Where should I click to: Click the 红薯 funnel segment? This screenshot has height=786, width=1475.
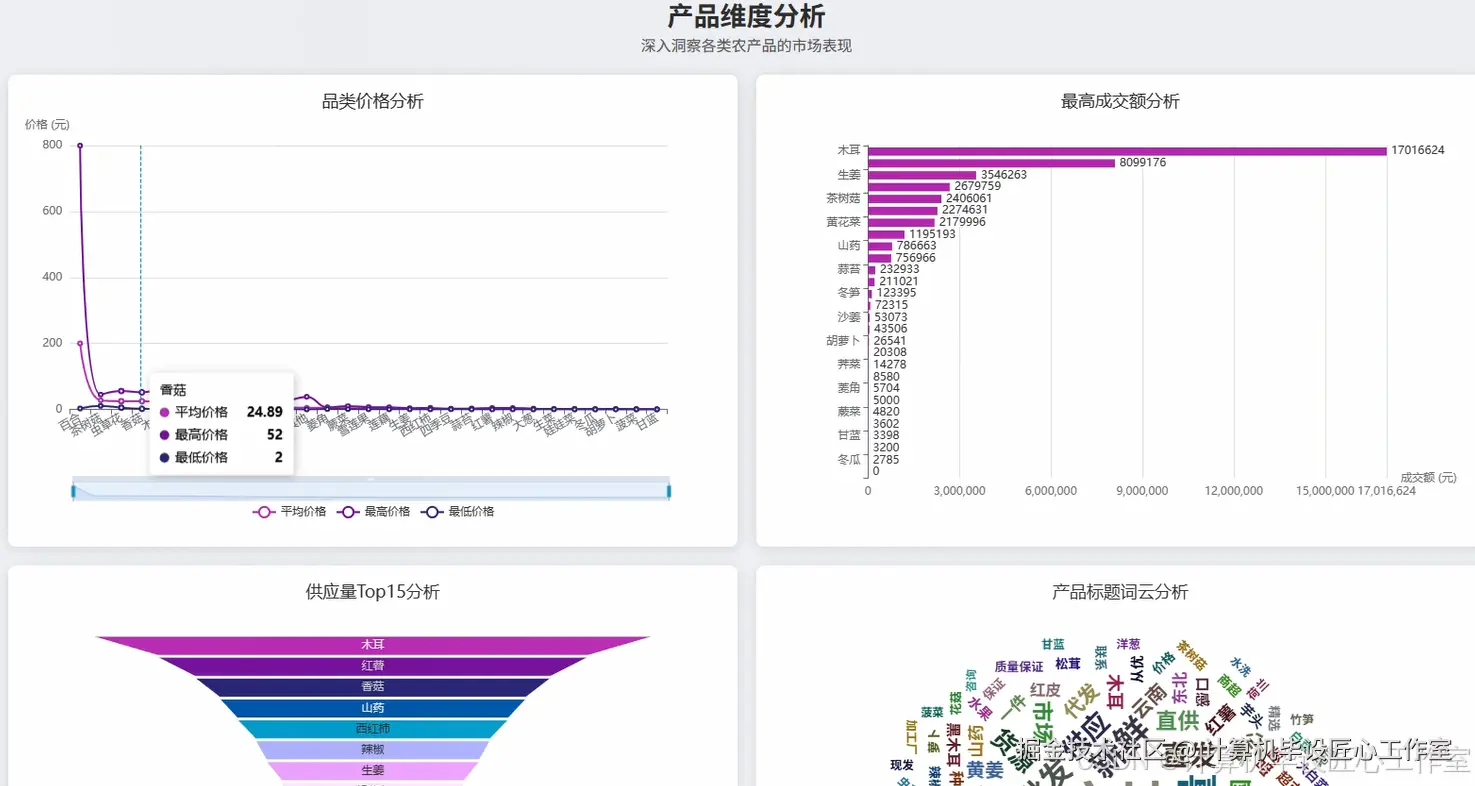pyautogui.click(x=372, y=666)
